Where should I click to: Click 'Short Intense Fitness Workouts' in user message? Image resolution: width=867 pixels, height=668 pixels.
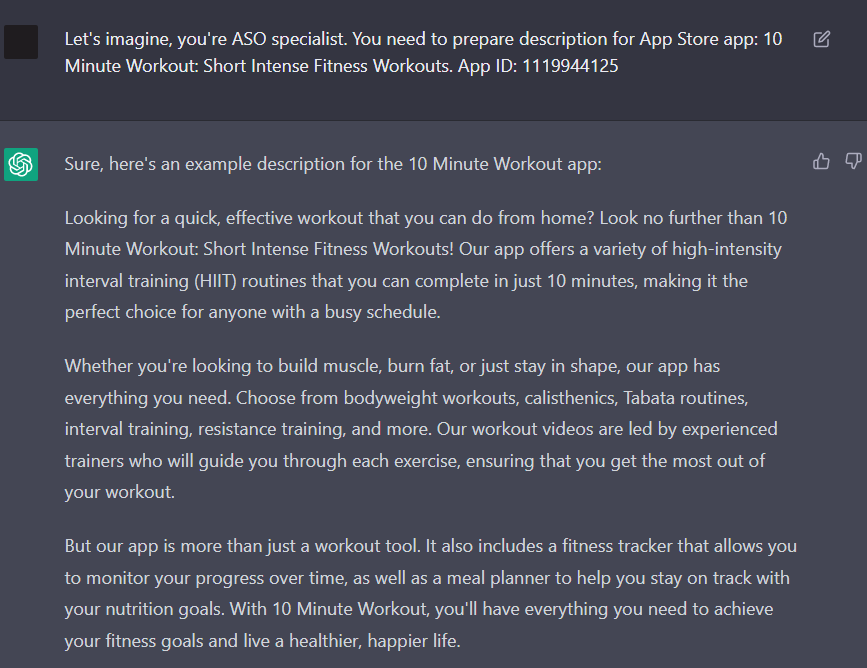[x=328, y=66]
